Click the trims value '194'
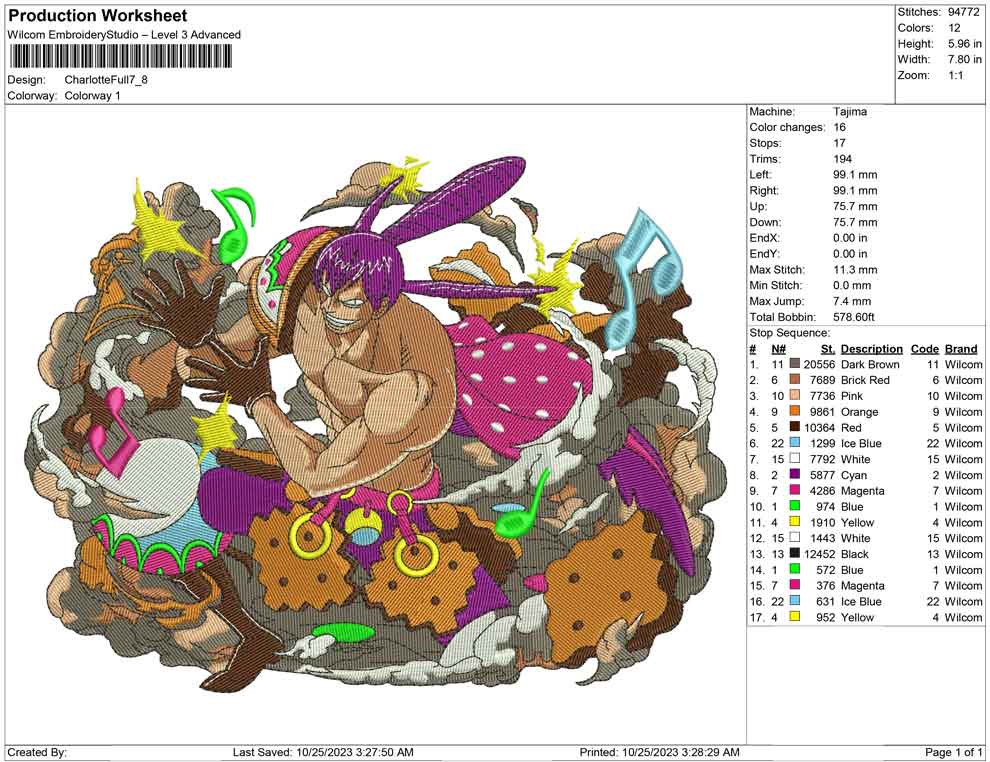The width and height of the screenshot is (990, 762). (842, 158)
